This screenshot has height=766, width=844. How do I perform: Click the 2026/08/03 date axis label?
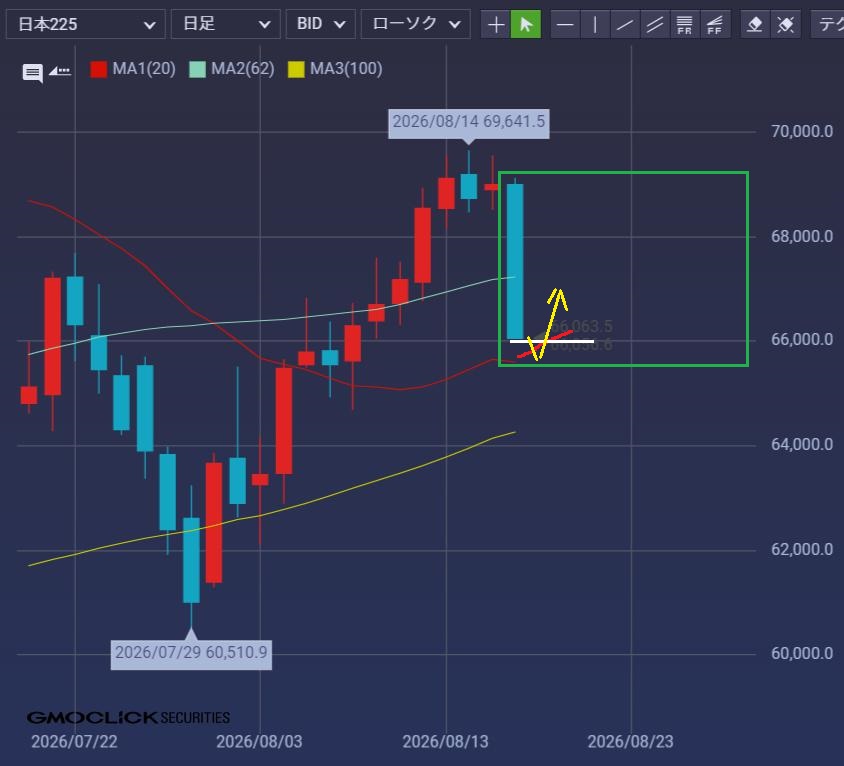(x=259, y=742)
